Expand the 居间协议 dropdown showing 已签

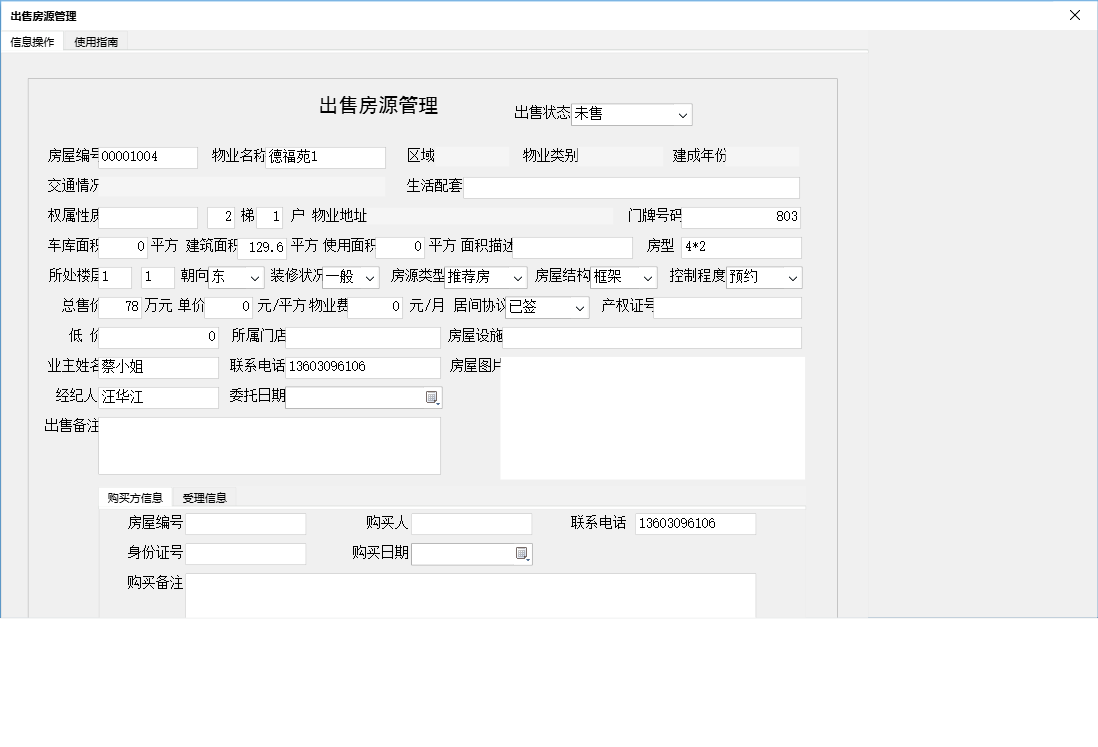point(580,308)
